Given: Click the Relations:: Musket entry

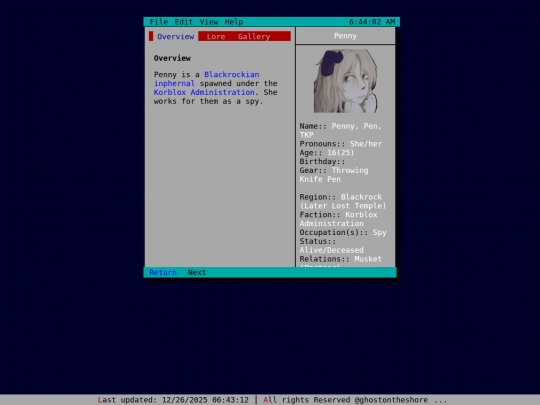Looking at the screenshot, I should pos(341,259).
